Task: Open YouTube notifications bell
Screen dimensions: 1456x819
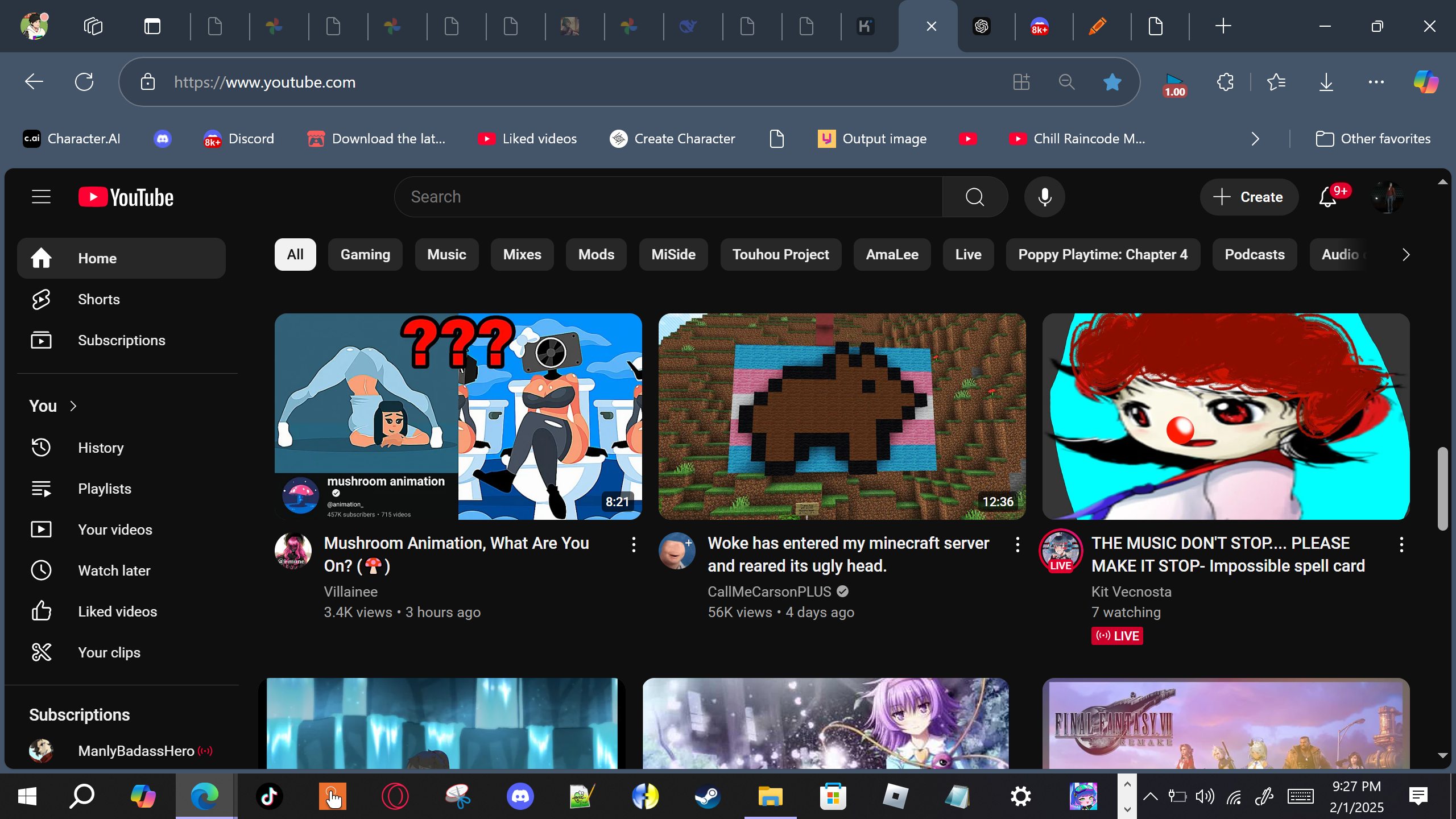Action: click(1327, 197)
